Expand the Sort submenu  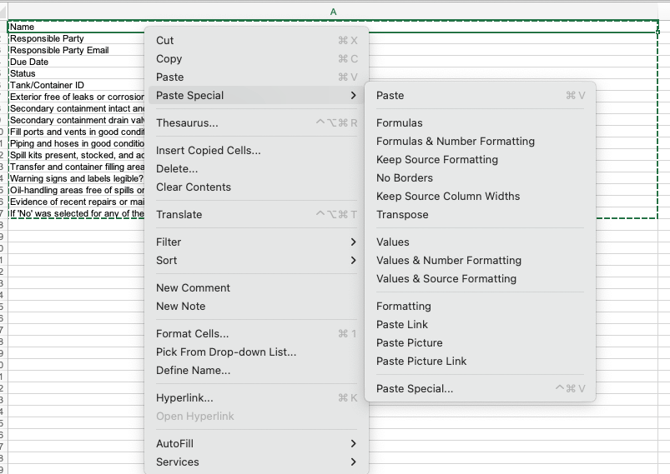[x=353, y=260]
